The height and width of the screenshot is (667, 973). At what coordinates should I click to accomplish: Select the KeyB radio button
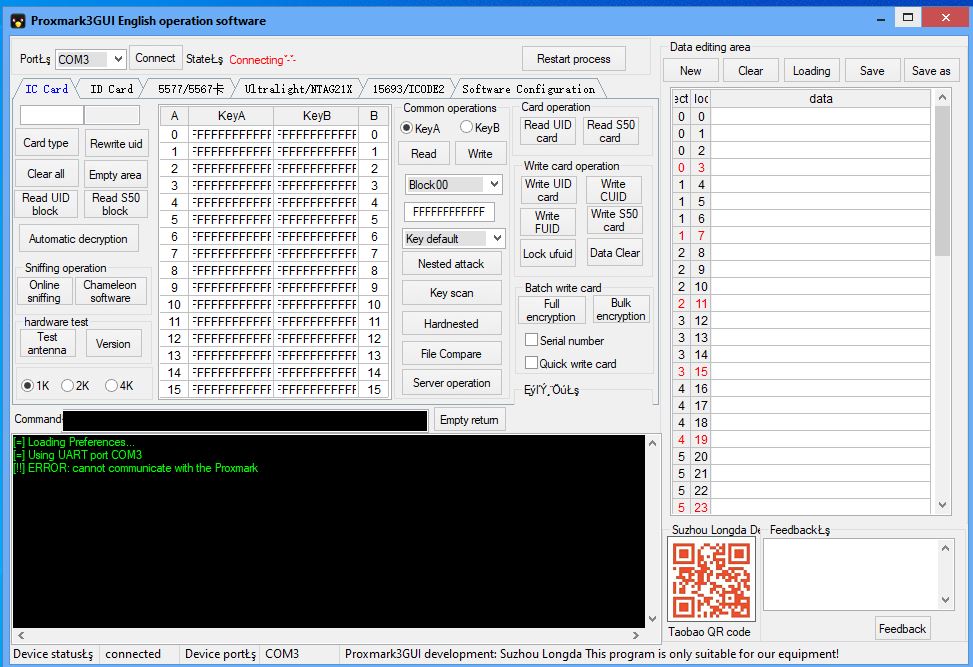[467, 128]
